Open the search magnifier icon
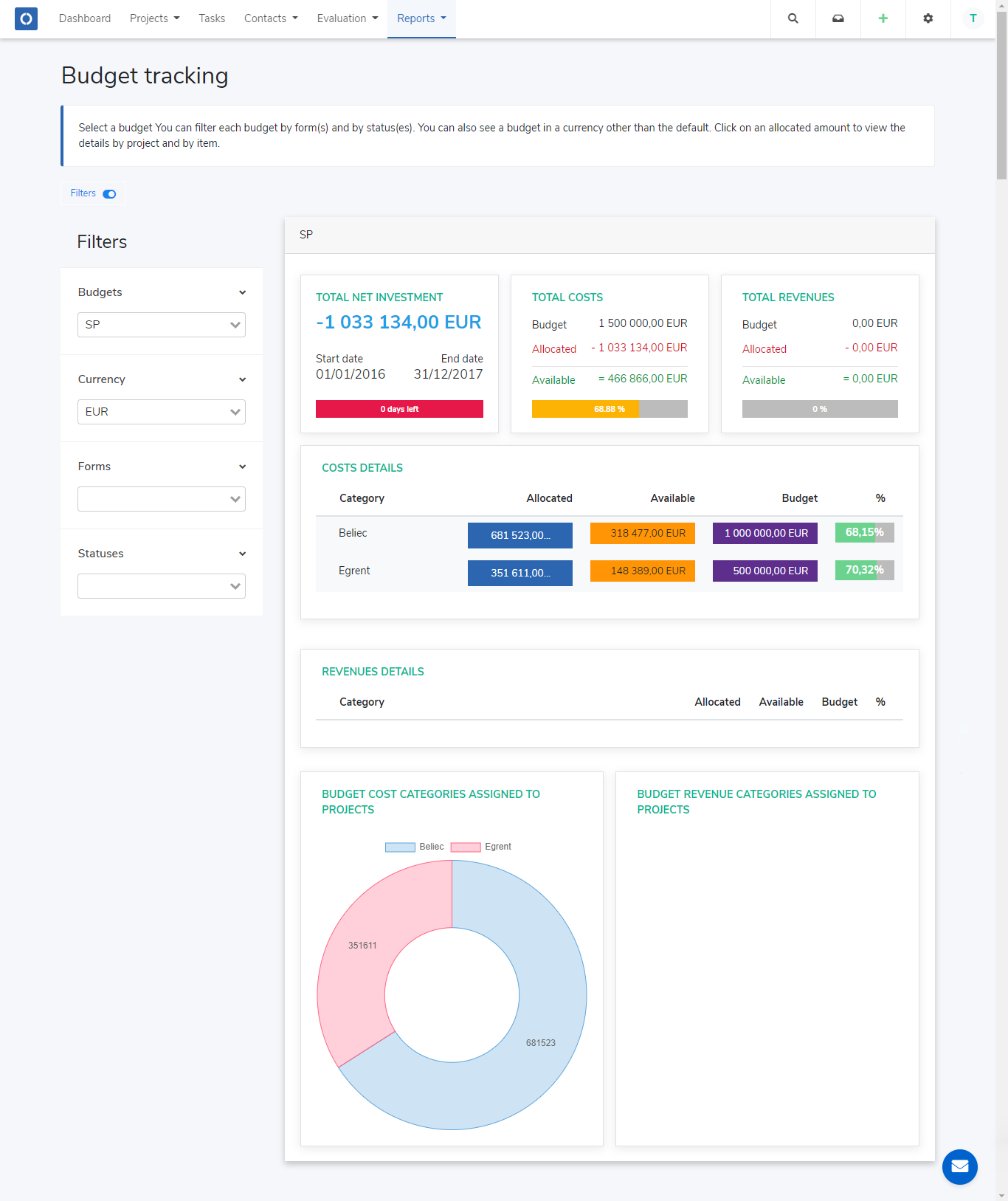1008x1201 pixels. [793, 18]
